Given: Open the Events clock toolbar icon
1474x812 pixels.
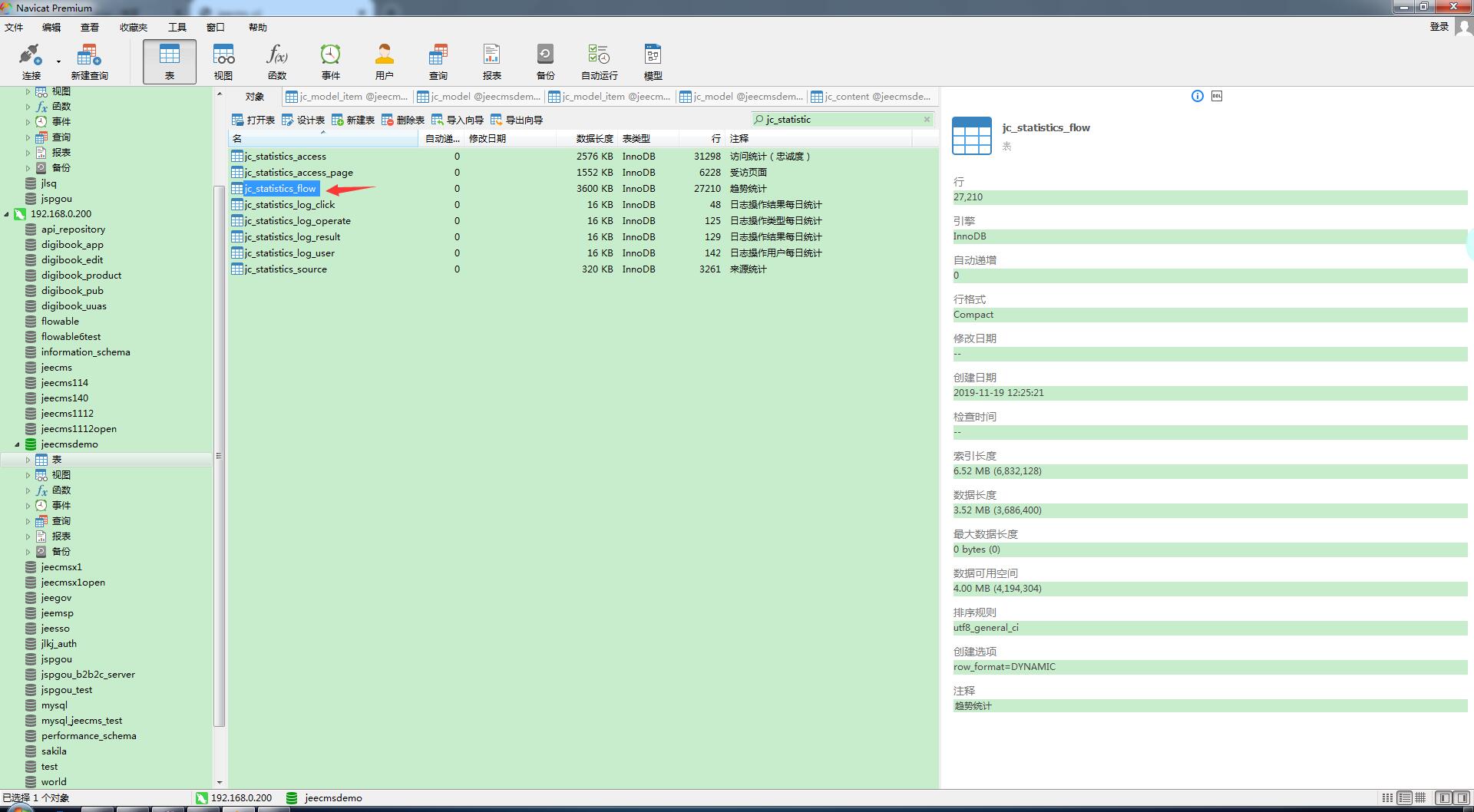Looking at the screenshot, I should 330,61.
